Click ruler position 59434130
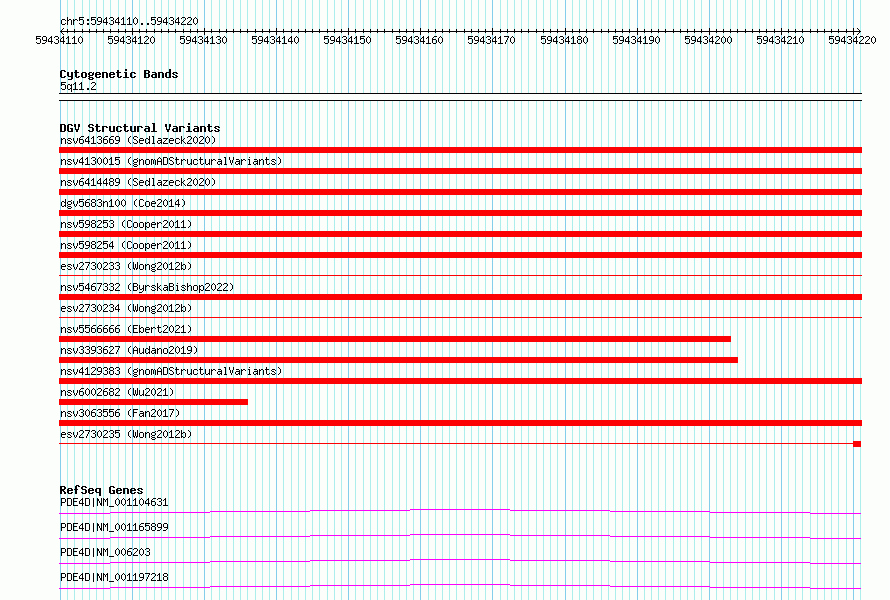Viewport: 890px width, 600px height. (203, 40)
